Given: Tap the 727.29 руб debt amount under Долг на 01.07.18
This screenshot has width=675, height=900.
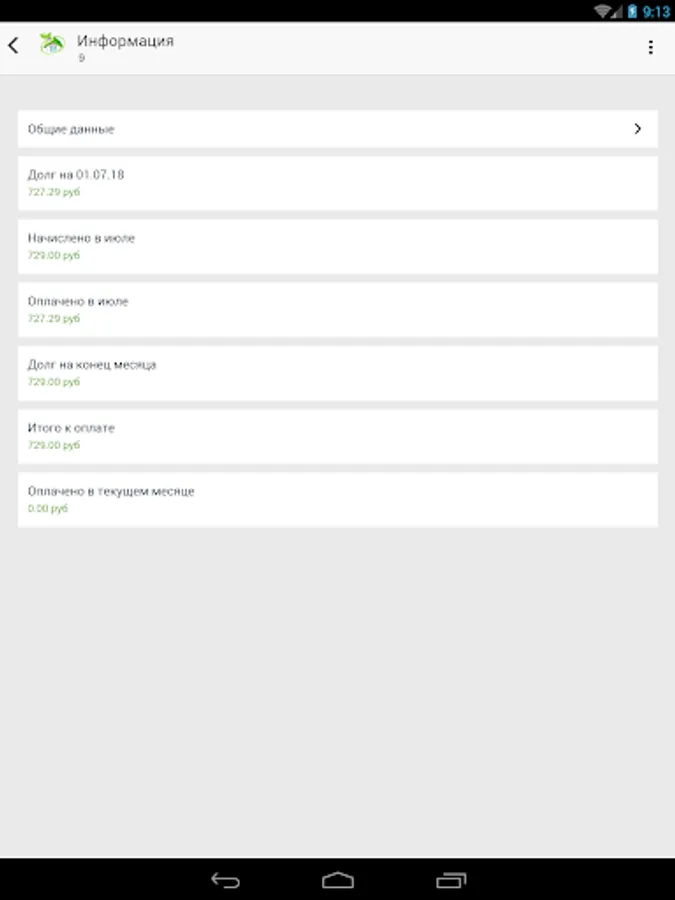Looking at the screenshot, I should (54, 192).
